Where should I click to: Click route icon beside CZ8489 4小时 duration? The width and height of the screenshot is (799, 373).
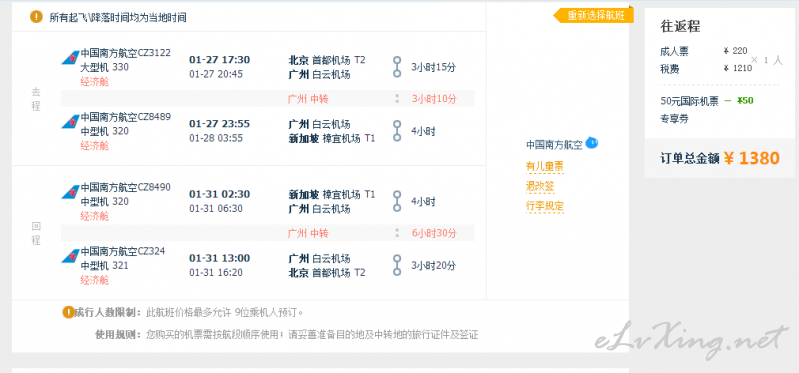point(397,131)
